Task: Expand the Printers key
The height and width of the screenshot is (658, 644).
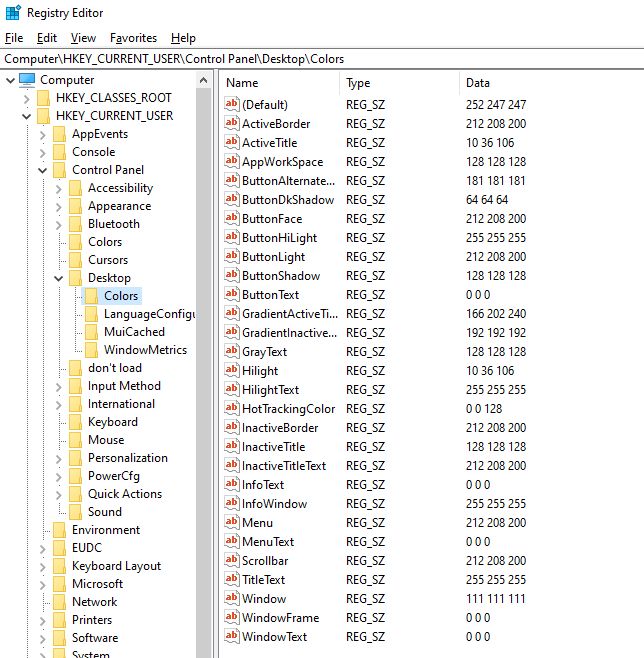Action: [42, 620]
